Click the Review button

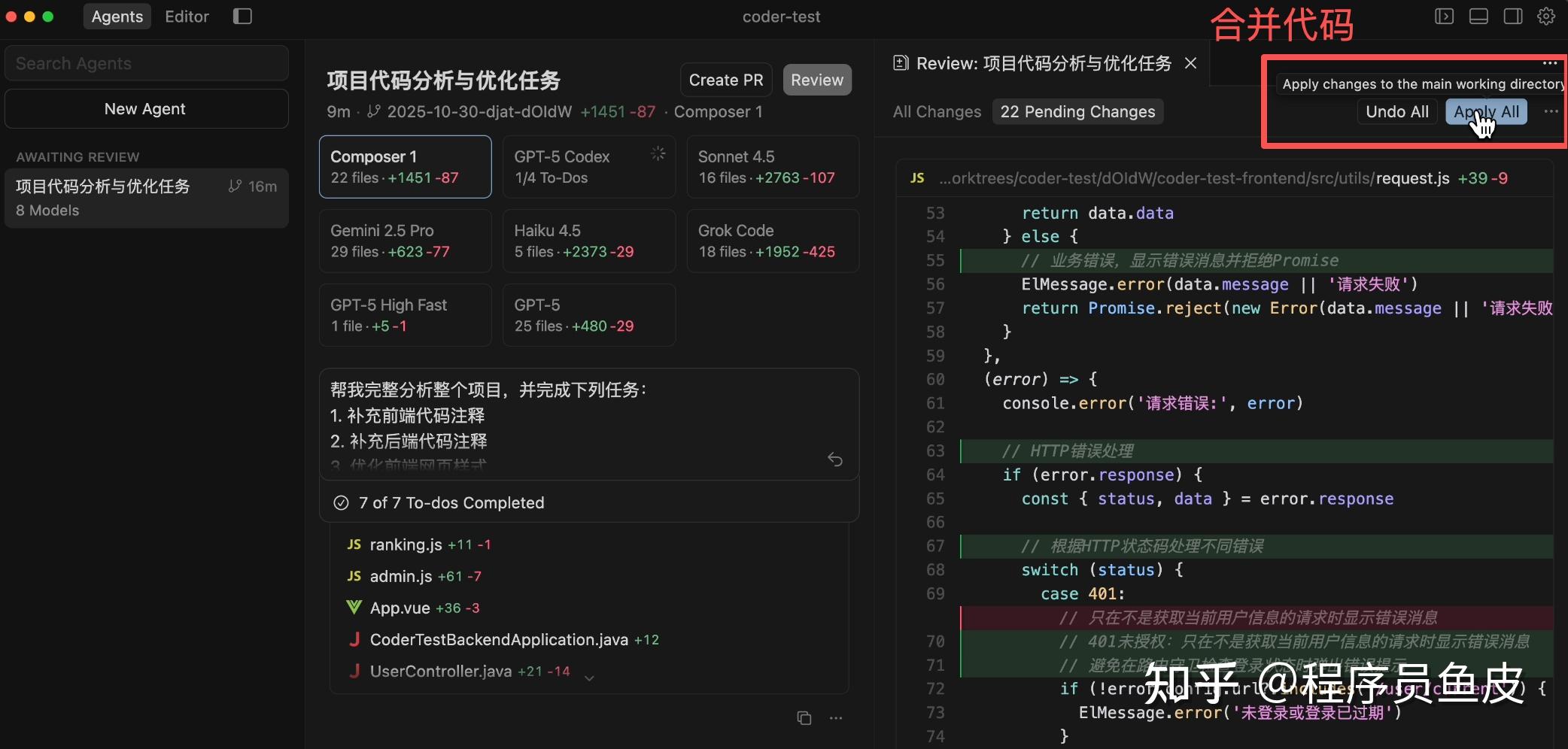(x=817, y=80)
